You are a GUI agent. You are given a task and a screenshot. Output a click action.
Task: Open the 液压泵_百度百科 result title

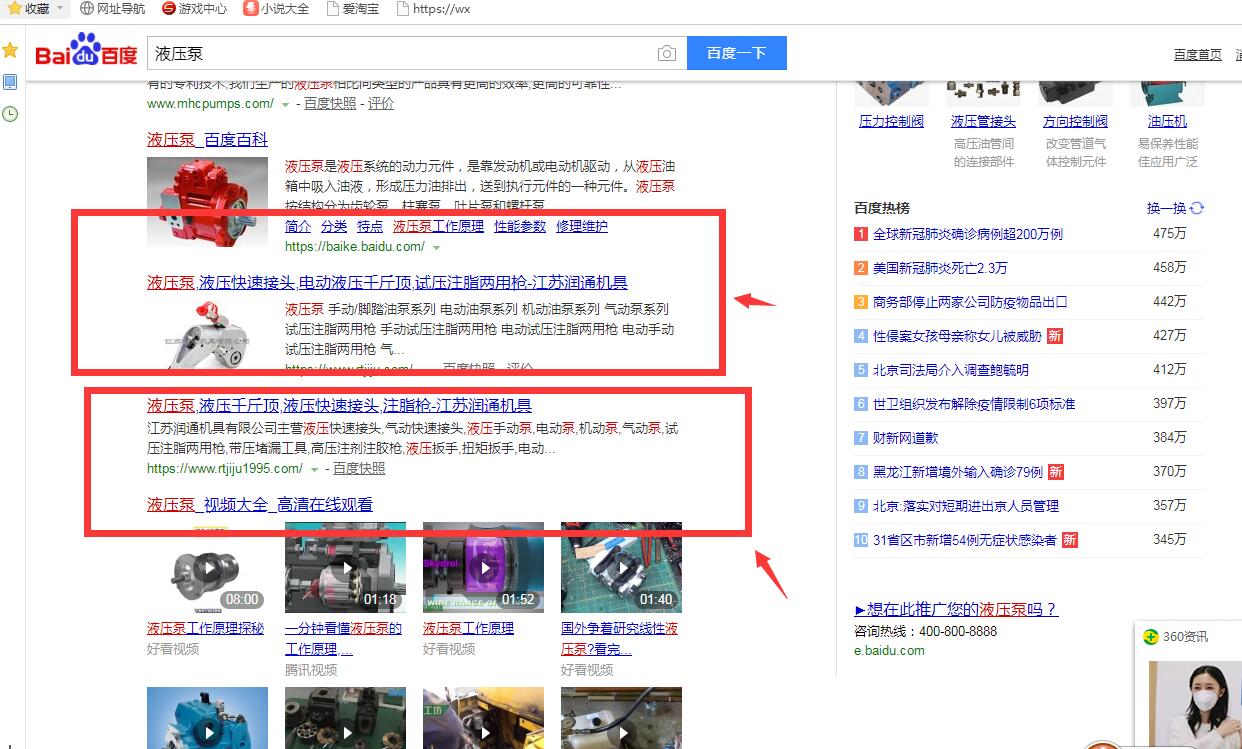pos(207,140)
